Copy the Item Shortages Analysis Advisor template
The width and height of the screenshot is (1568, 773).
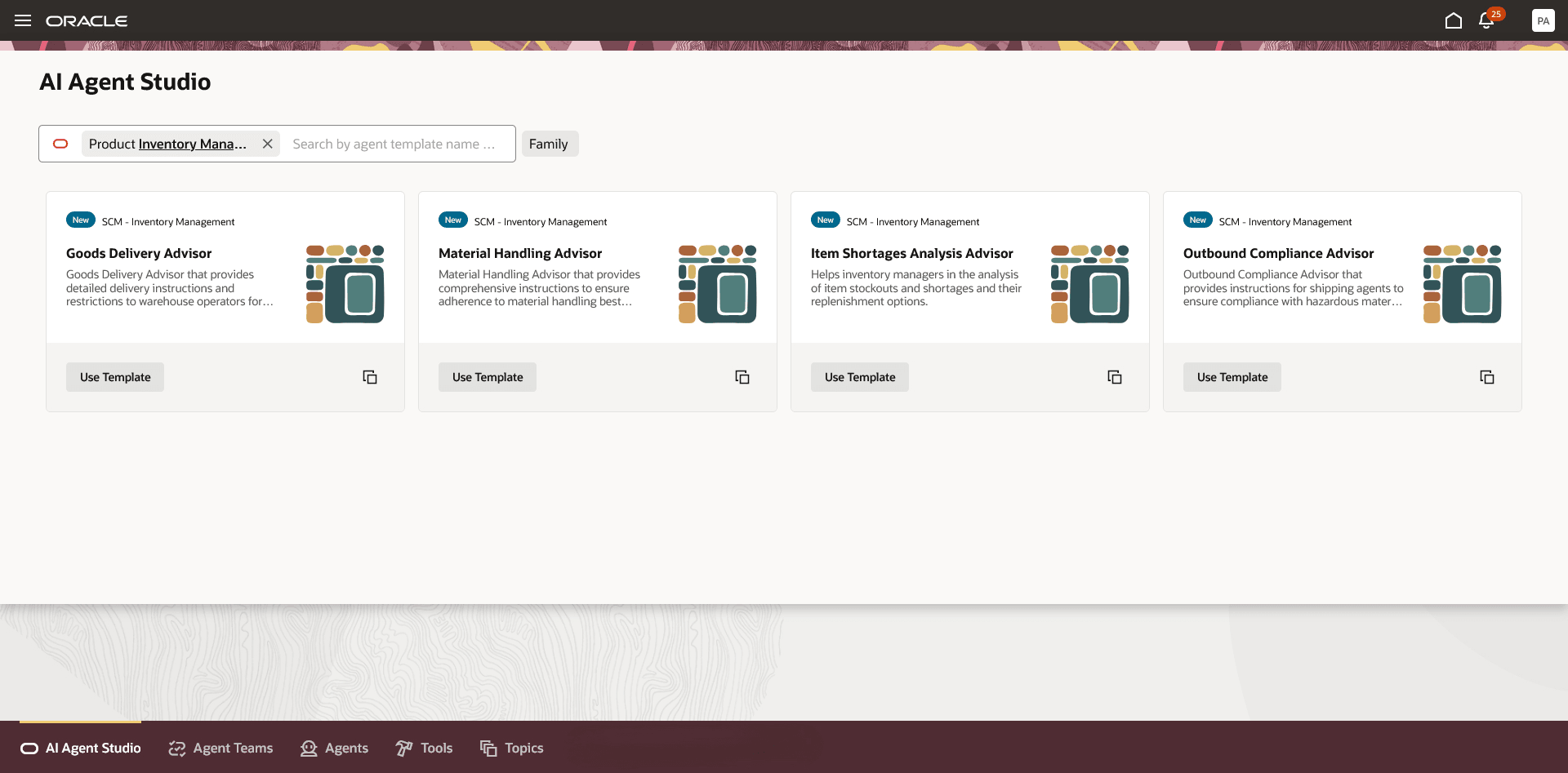tap(1115, 377)
